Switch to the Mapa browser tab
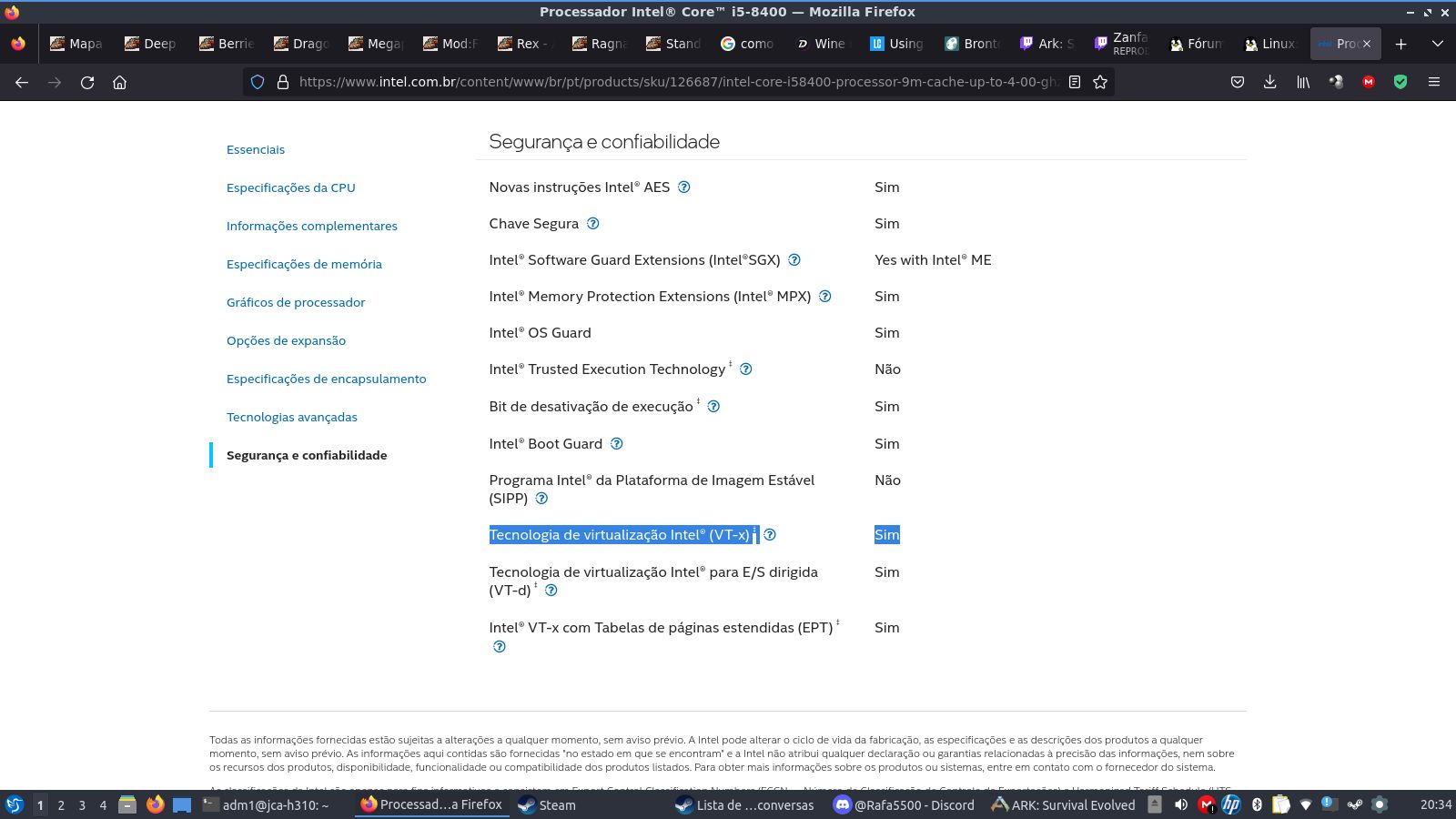 pyautogui.click(x=76, y=44)
